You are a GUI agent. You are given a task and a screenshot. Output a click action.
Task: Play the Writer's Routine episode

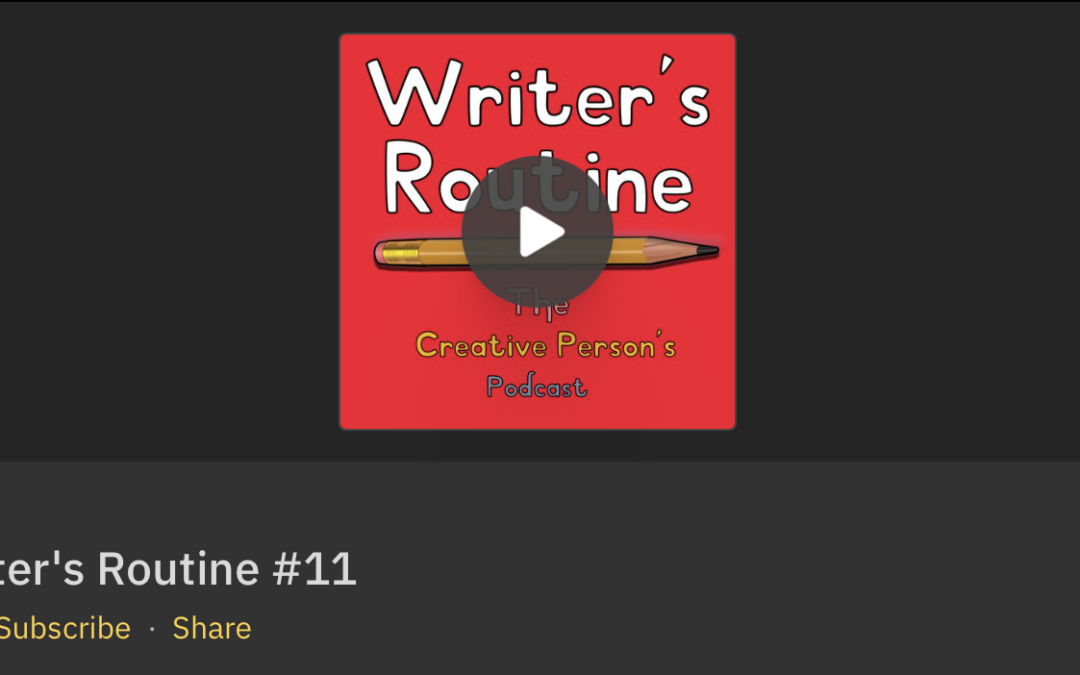pos(537,232)
